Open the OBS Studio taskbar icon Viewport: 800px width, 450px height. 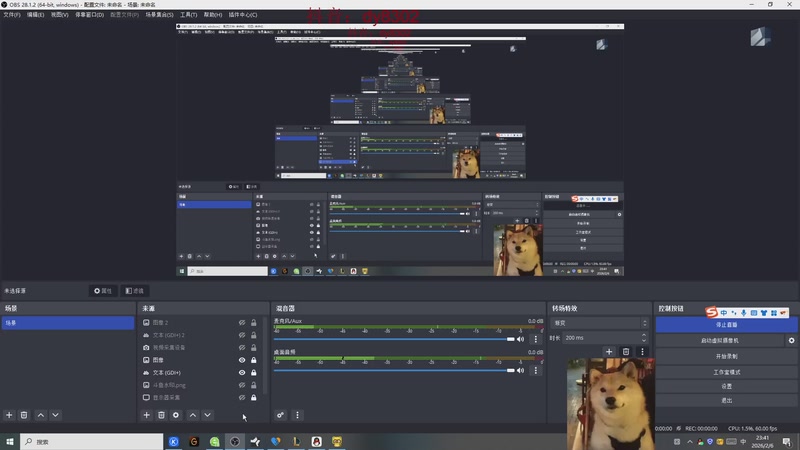pos(235,441)
